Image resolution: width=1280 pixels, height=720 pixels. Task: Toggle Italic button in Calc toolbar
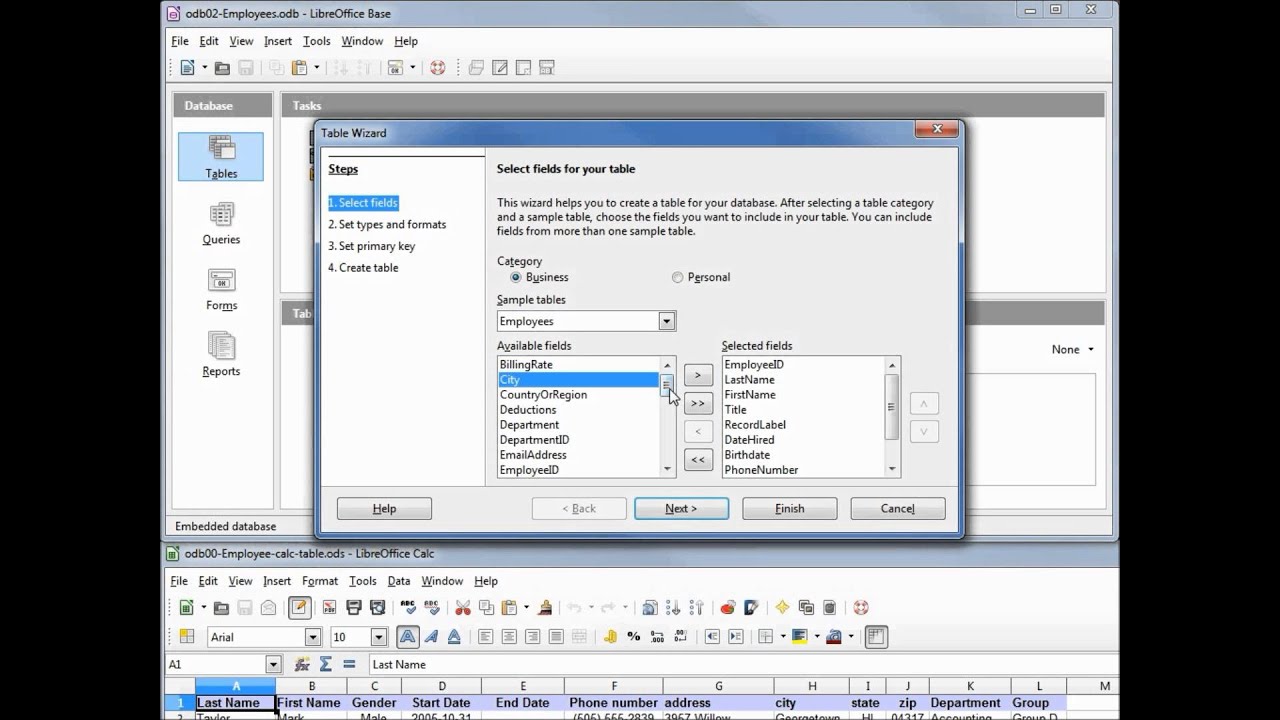(431, 636)
